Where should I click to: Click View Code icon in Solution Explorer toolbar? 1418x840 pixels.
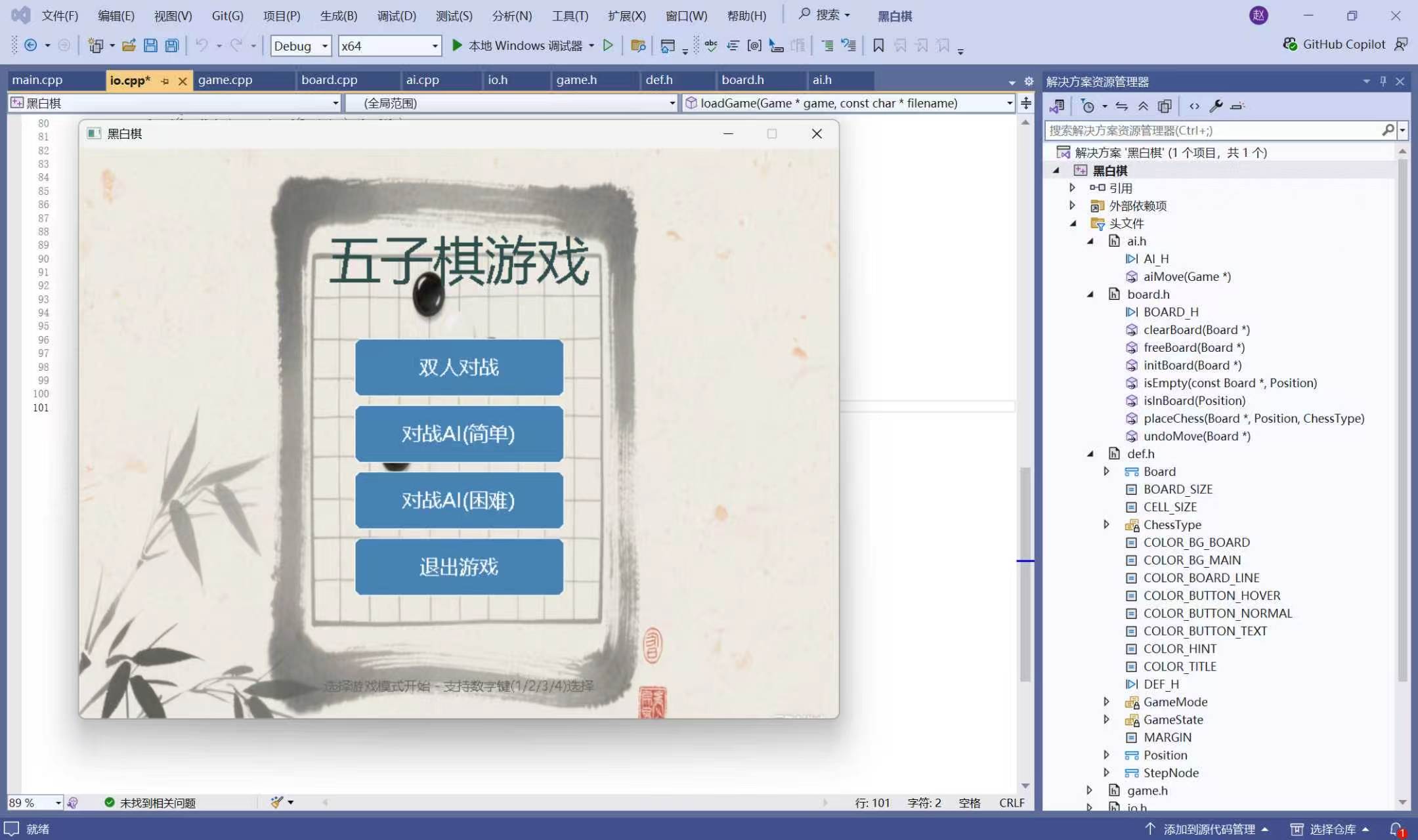pos(1194,106)
